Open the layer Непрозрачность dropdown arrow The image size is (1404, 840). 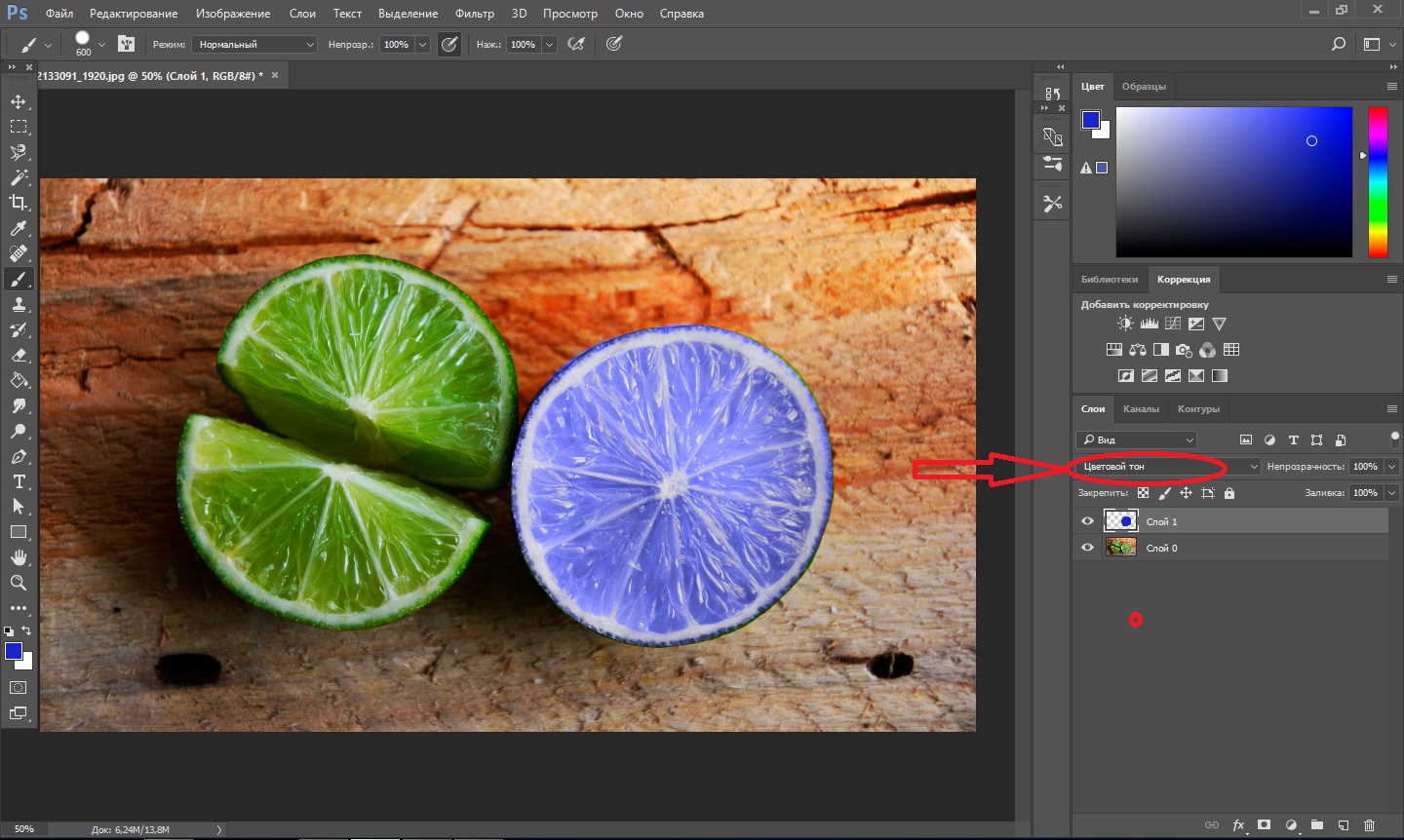click(x=1392, y=467)
